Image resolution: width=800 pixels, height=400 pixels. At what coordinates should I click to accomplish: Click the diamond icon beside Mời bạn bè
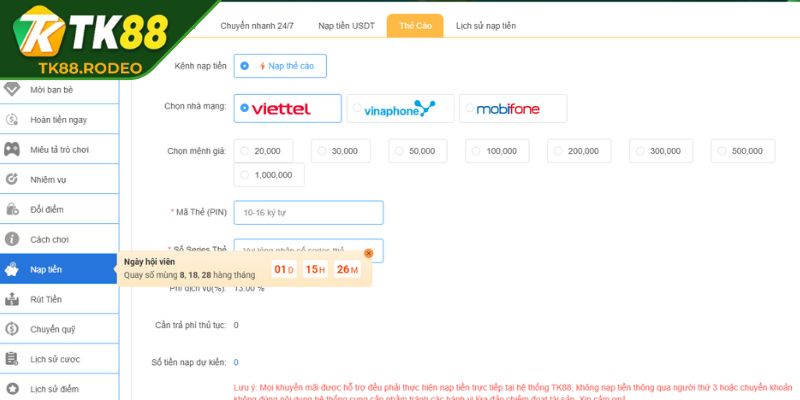coord(12,90)
